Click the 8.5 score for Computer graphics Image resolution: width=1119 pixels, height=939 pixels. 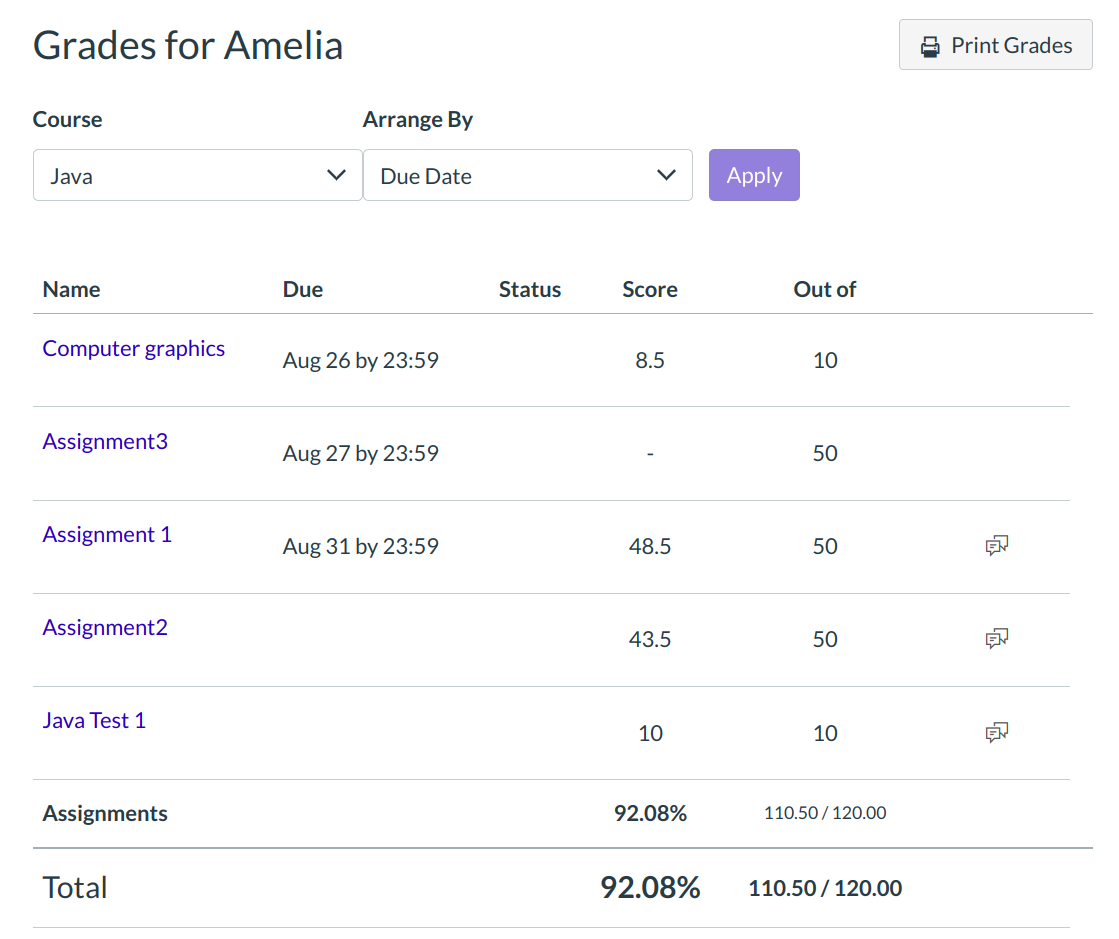(x=650, y=360)
